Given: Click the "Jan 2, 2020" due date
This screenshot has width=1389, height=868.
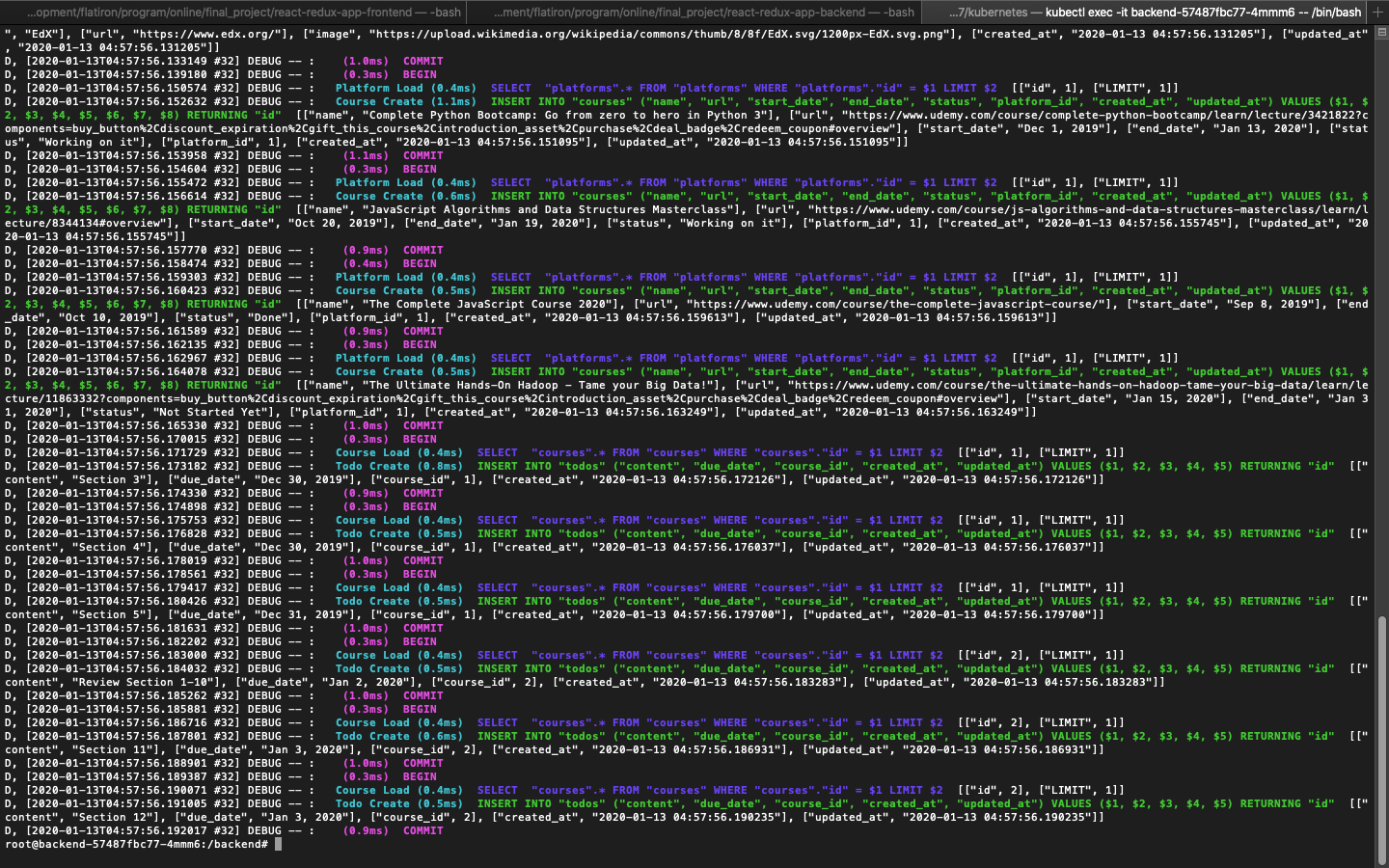Looking at the screenshot, I should pos(369,682).
